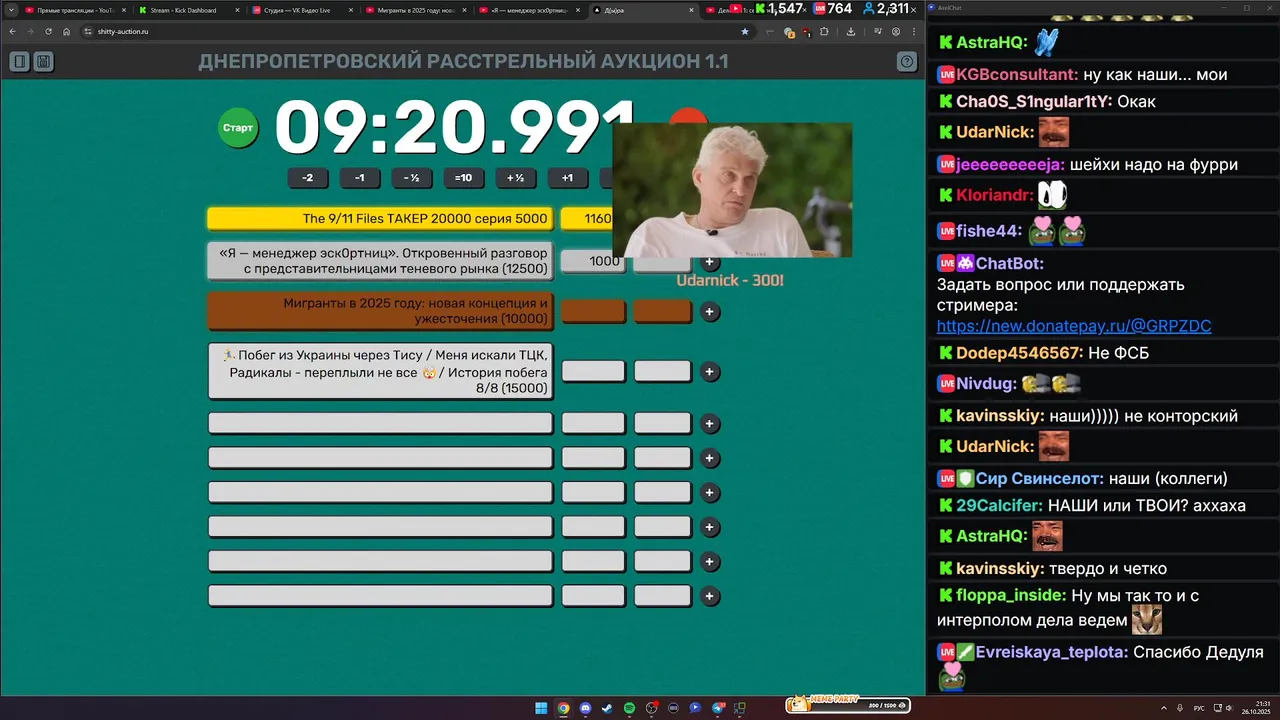Viewport: 1280px width, 720px height.
Task: Click the floppa_inside username in chat
Action: 1009,595
